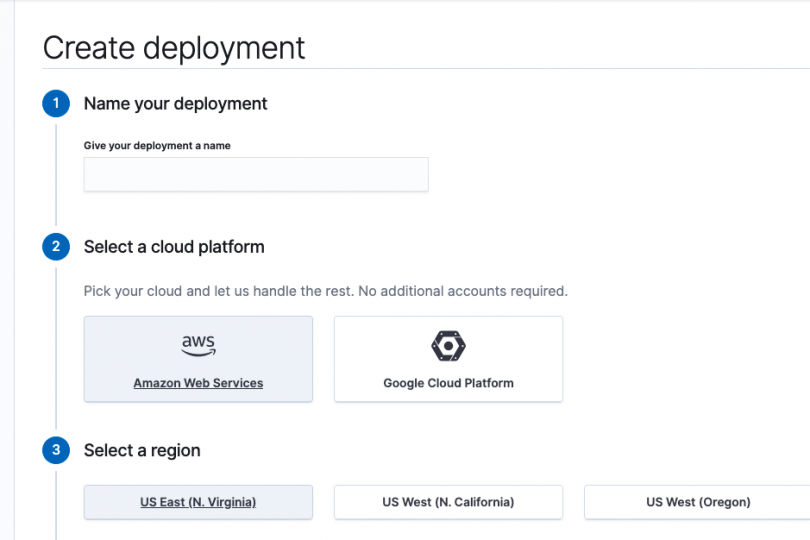Click the step 2 numbered circle
The width and height of the screenshot is (810, 540).
point(56,247)
